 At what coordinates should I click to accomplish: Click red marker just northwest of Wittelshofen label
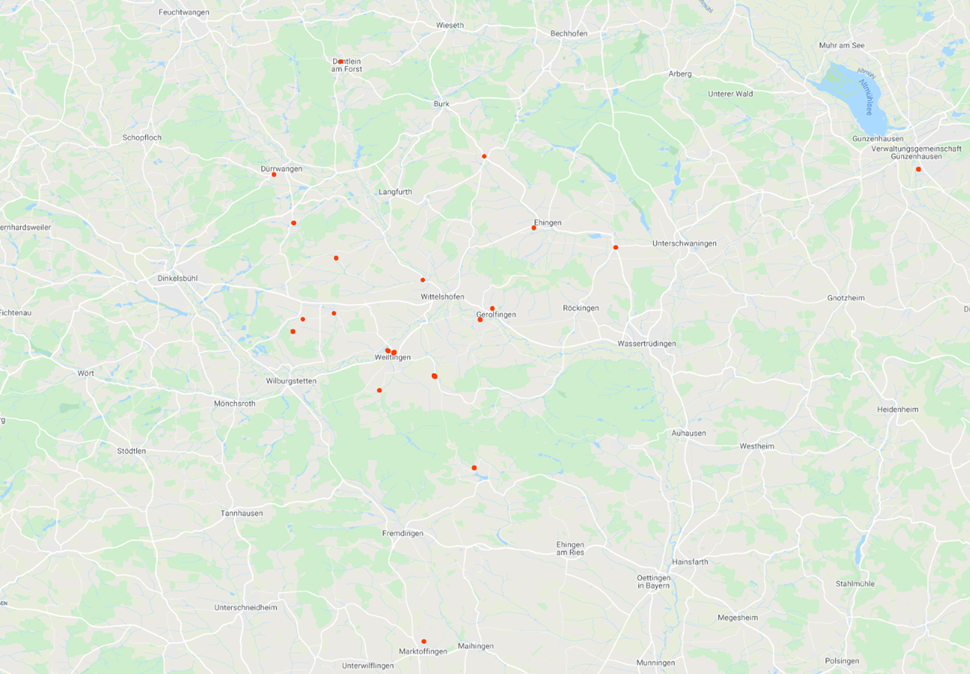pos(423,280)
